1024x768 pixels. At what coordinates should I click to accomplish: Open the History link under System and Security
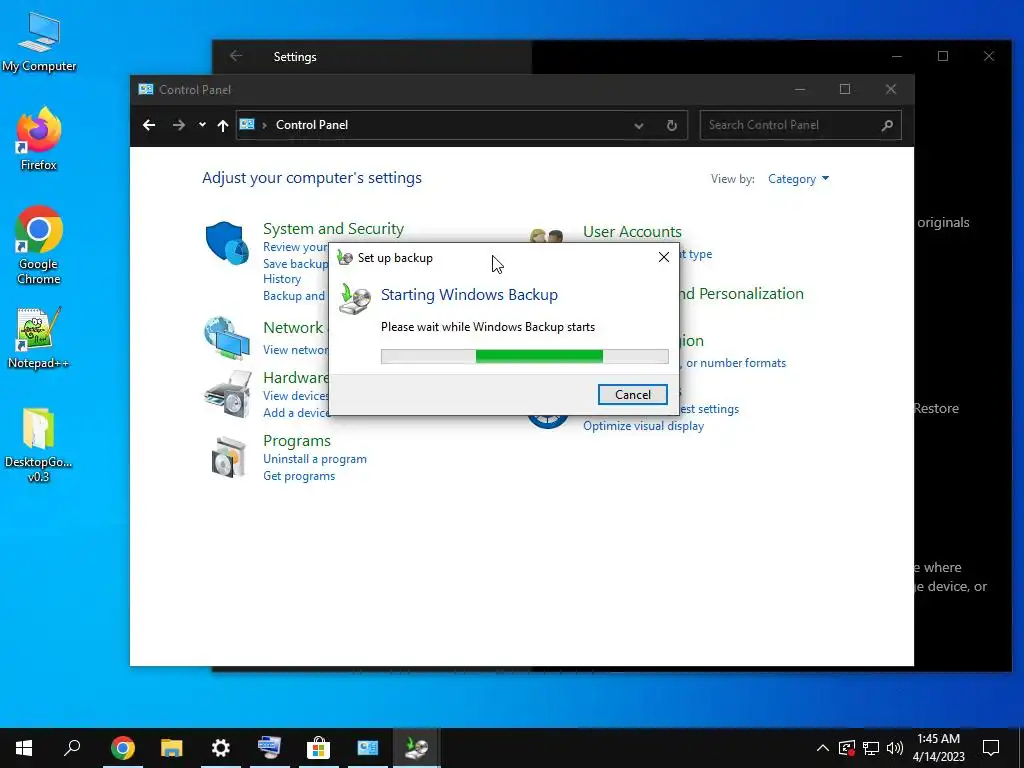coord(282,279)
